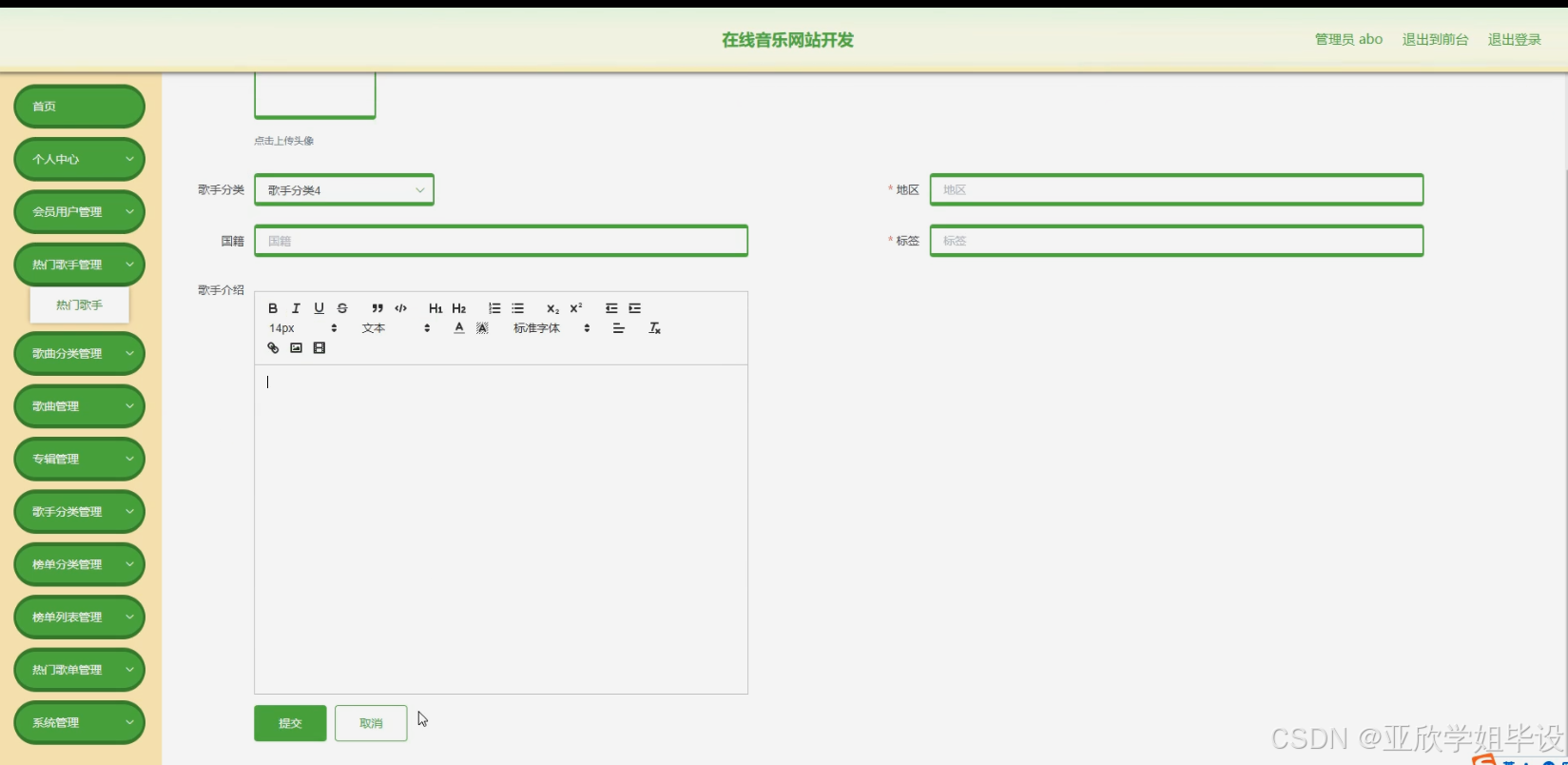
Task: Expand the 歌曲分类管理 menu
Action: 79,353
